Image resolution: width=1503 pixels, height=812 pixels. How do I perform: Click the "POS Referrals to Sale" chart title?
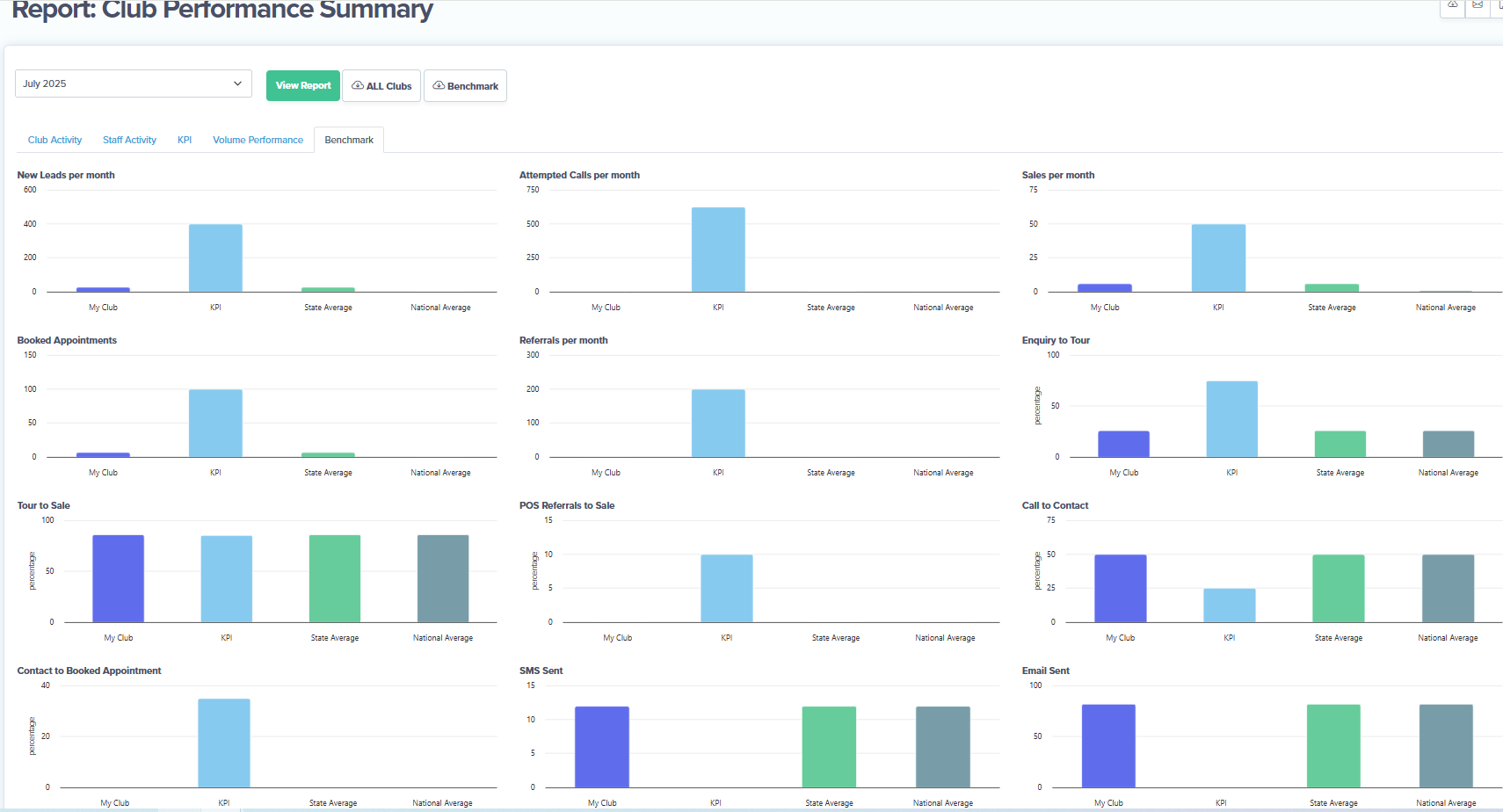point(567,505)
